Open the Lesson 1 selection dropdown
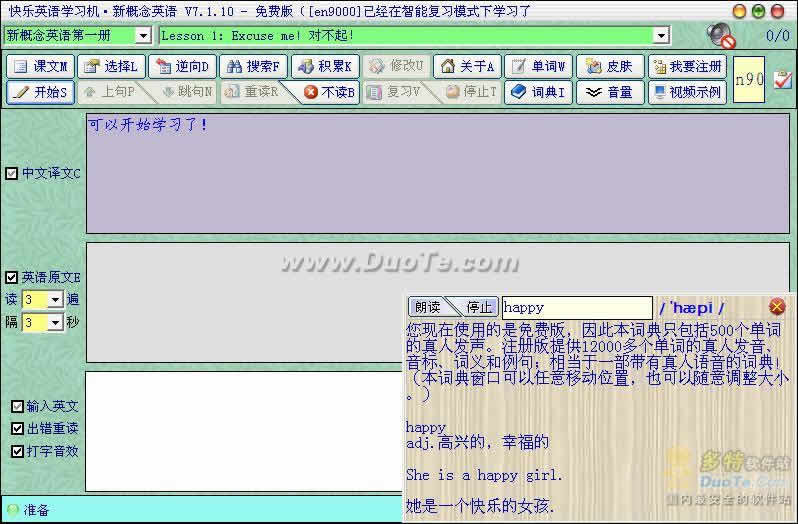Viewport: 798px width, 524px height. 660,35
